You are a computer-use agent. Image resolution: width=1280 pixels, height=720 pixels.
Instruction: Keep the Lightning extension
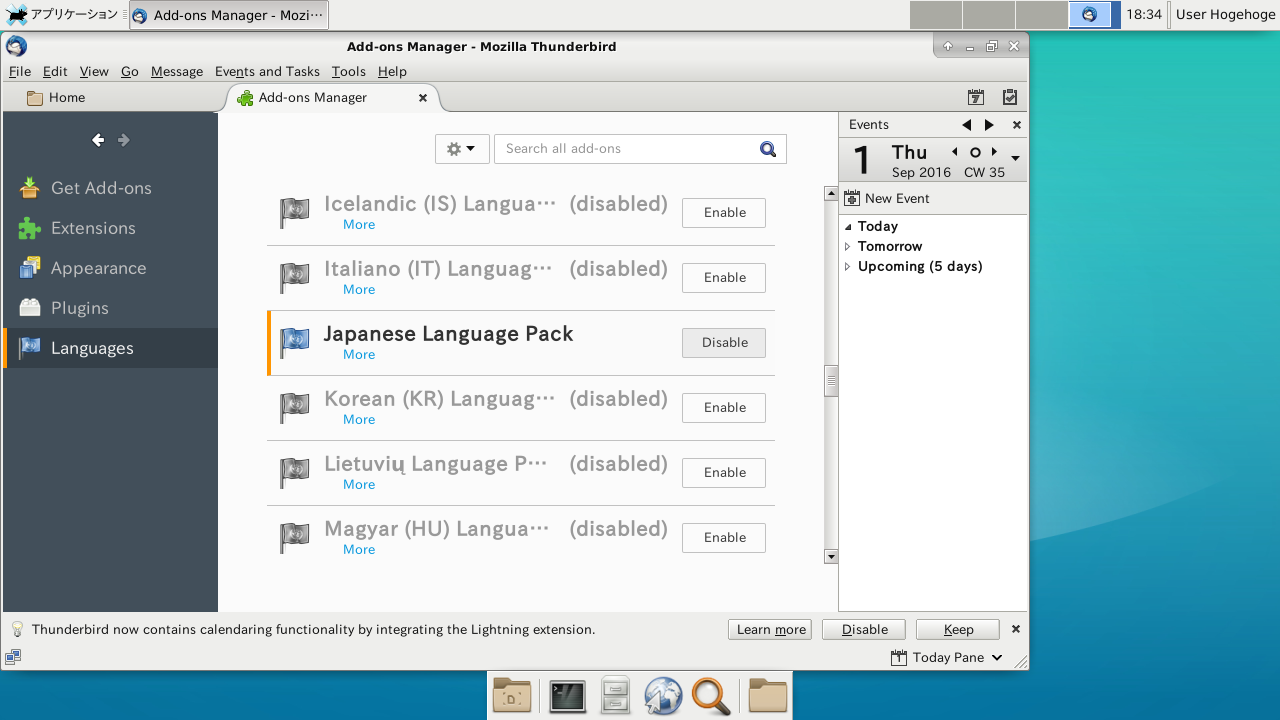(x=958, y=630)
